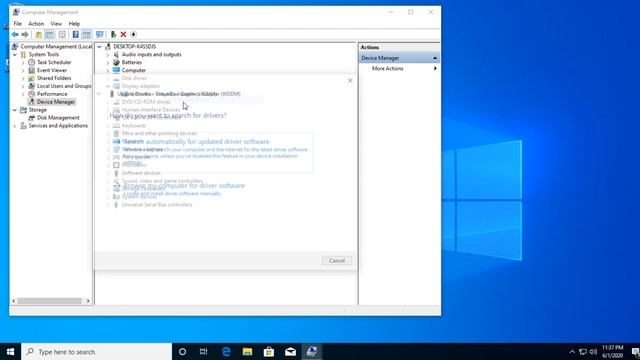Click the Type here to search box
The height and width of the screenshot is (360, 640).
(97, 351)
